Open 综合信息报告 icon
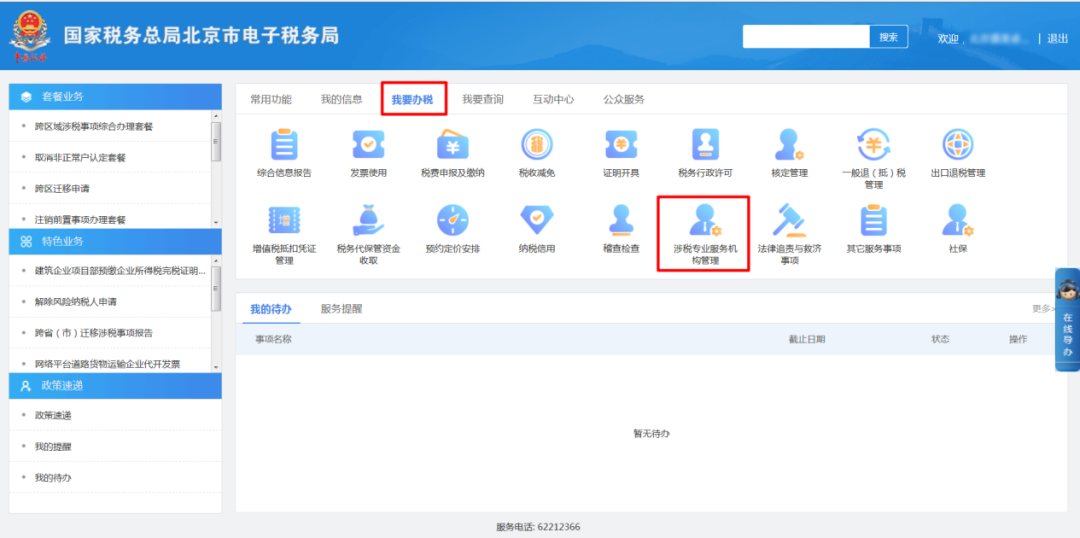 point(284,145)
